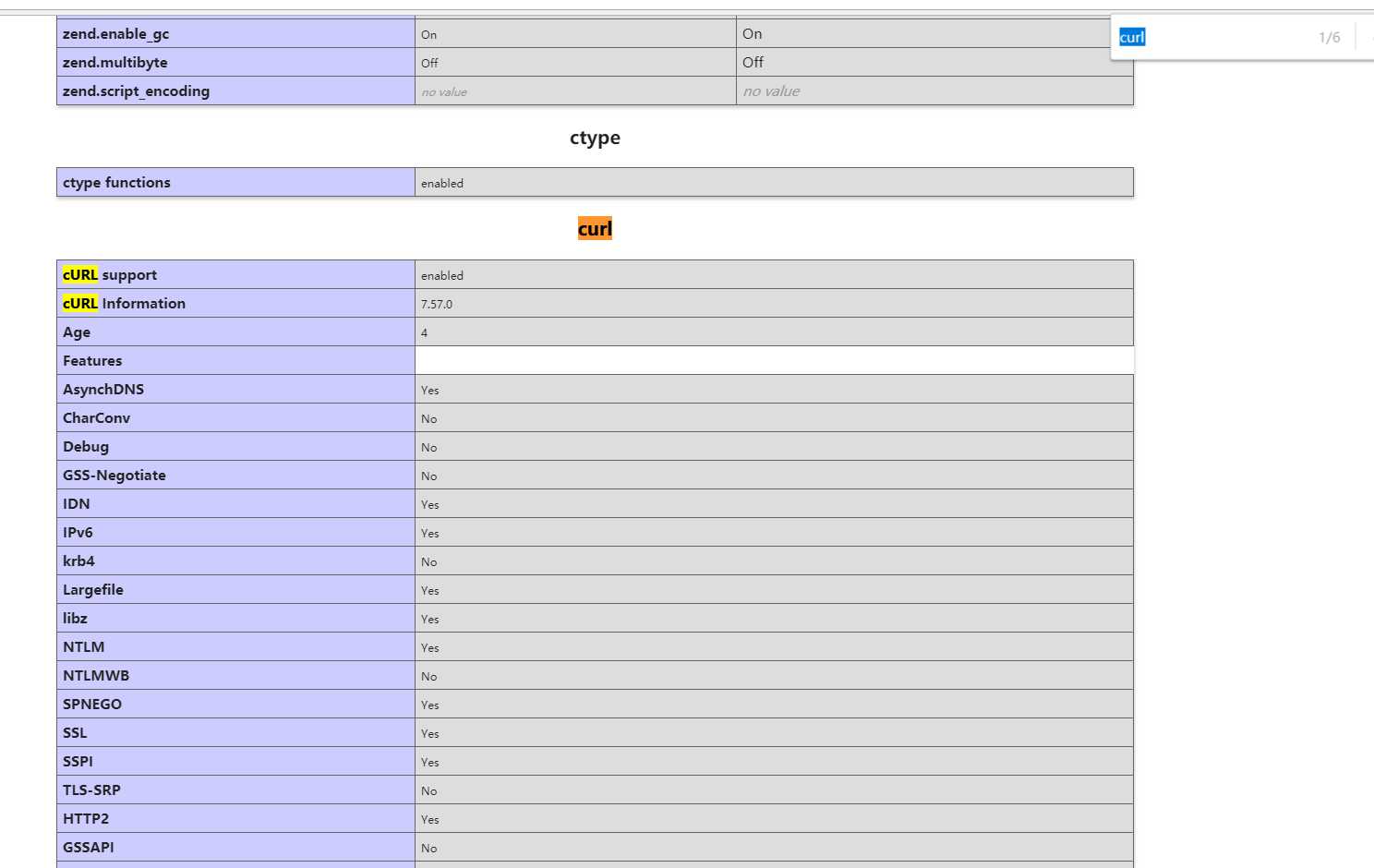Click the Yes value for SSL

[x=430, y=734]
